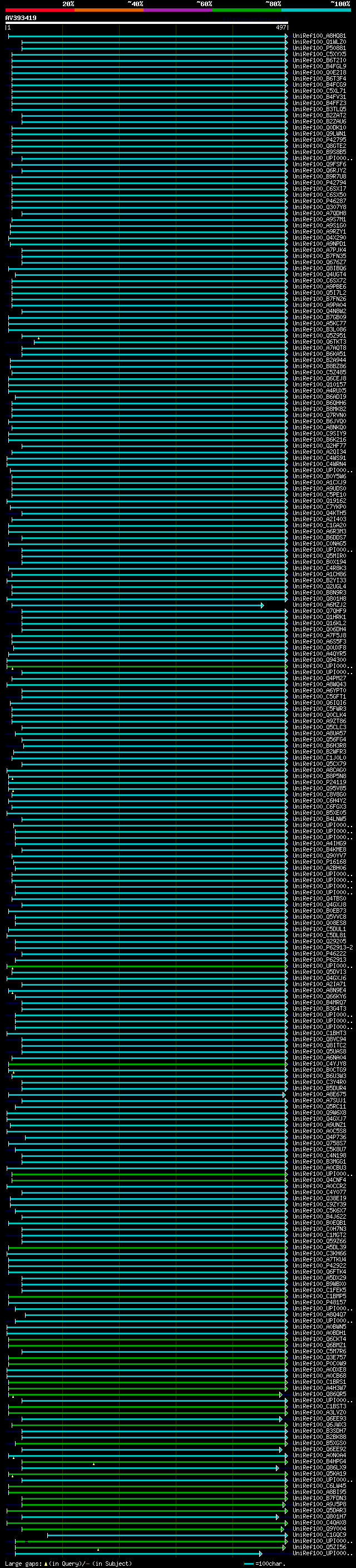Click hit label UniRef100_B5XE05
356x1568 pixels.
[319, 813]
